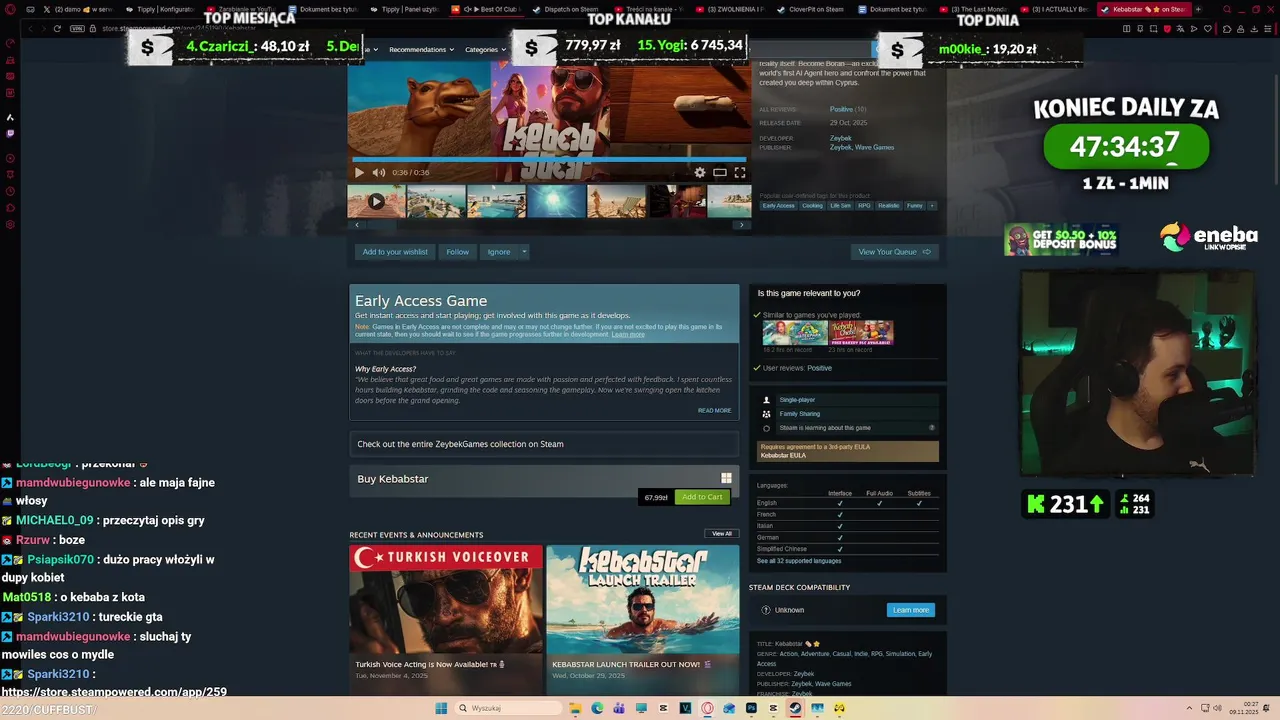This screenshot has height=720, width=1280.
Task: Click Windows platform icon in purchase box
Action: pyautogui.click(x=726, y=478)
